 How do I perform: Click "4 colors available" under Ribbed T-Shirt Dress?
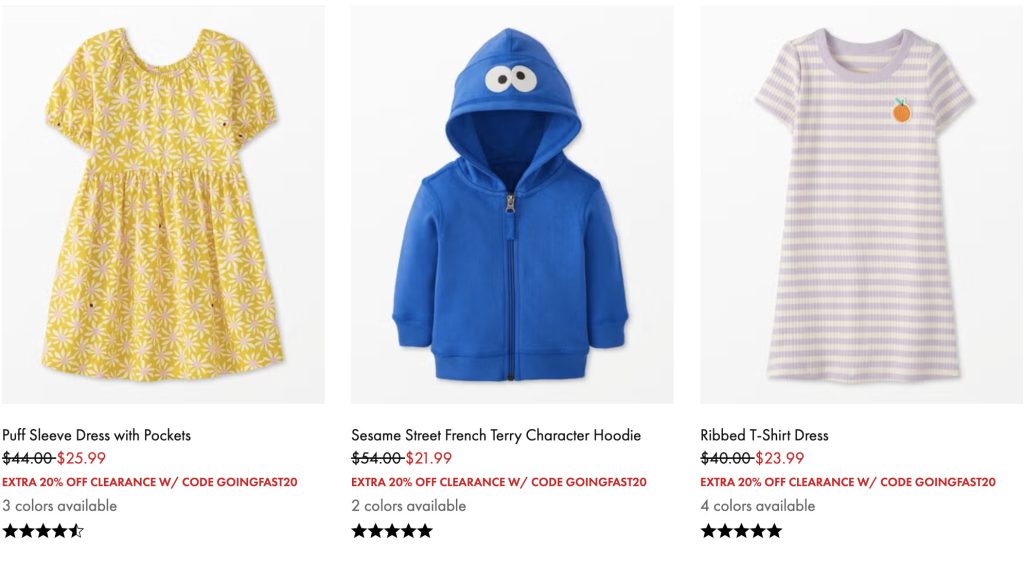click(x=758, y=506)
